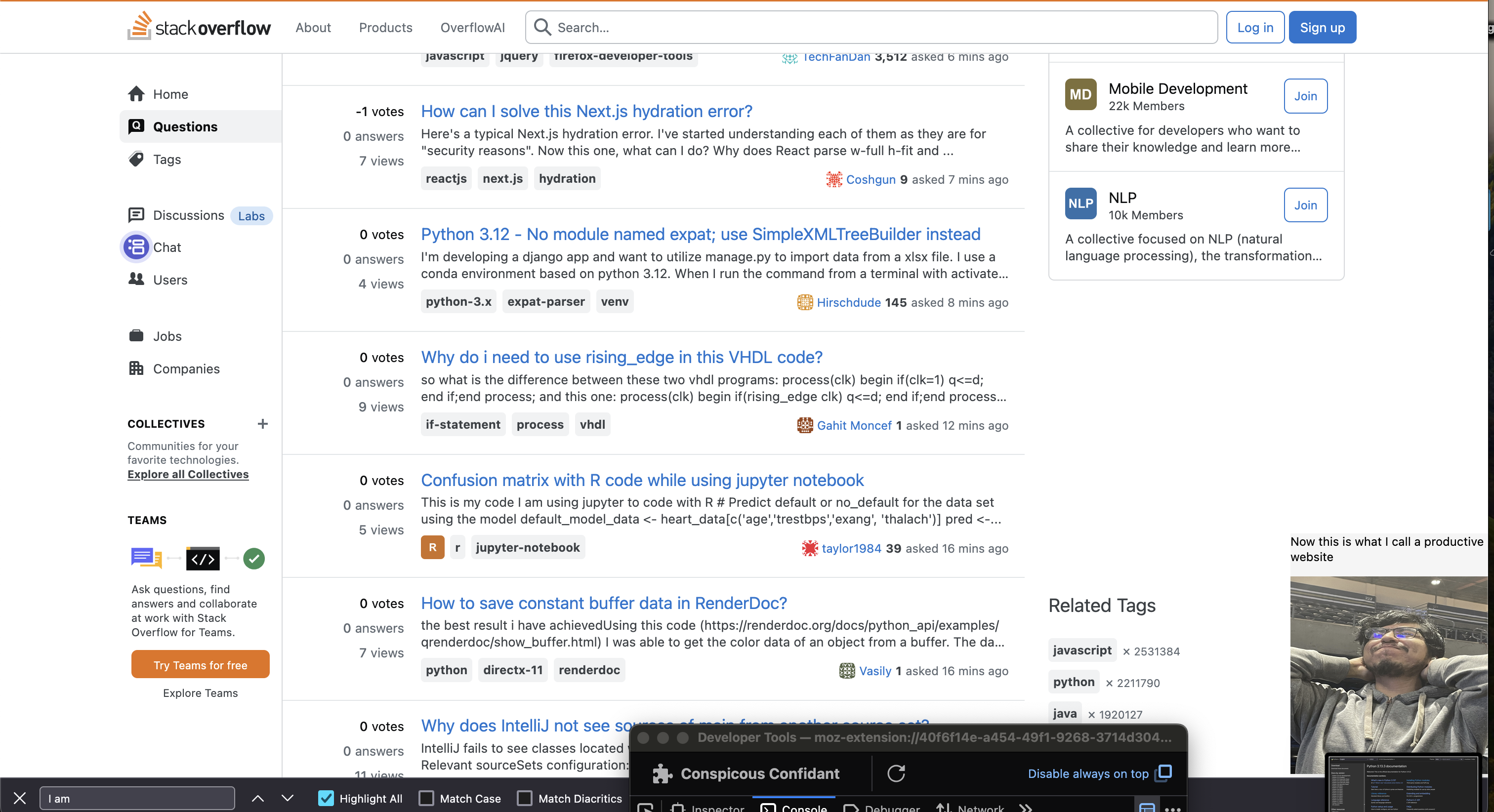Image resolution: width=1494 pixels, height=812 pixels.
Task: Open the Home sidebar item
Action: tap(170, 94)
